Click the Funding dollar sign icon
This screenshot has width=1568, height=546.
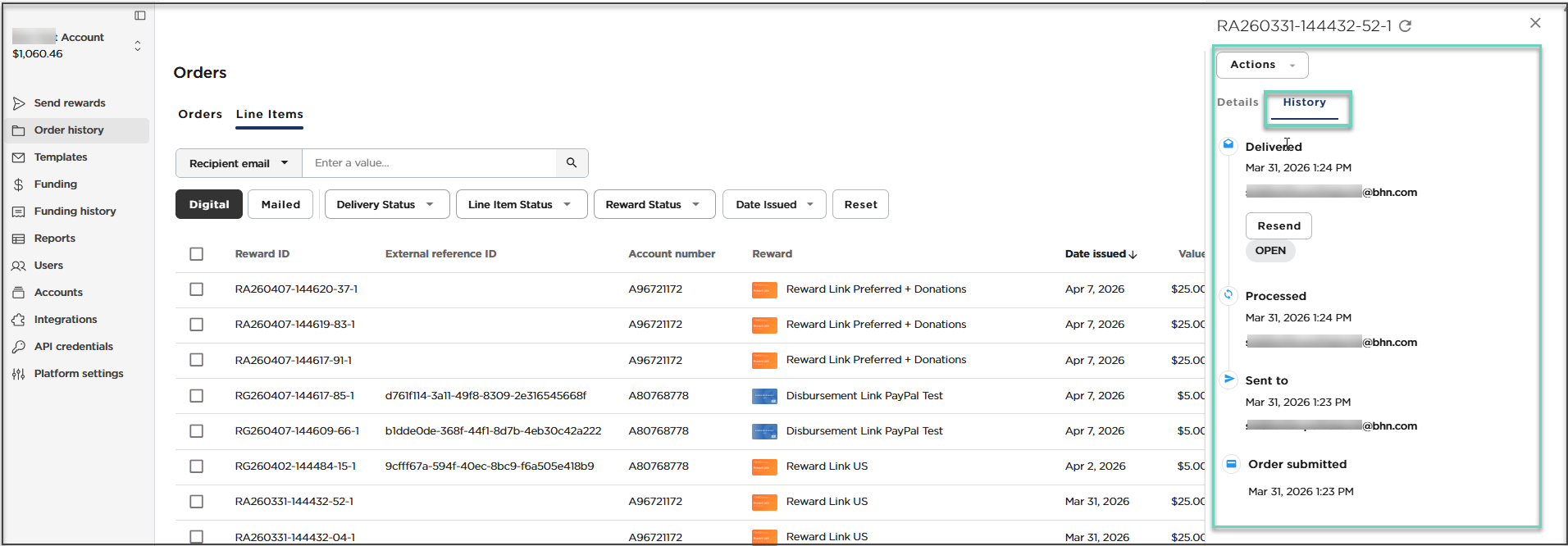tap(19, 184)
